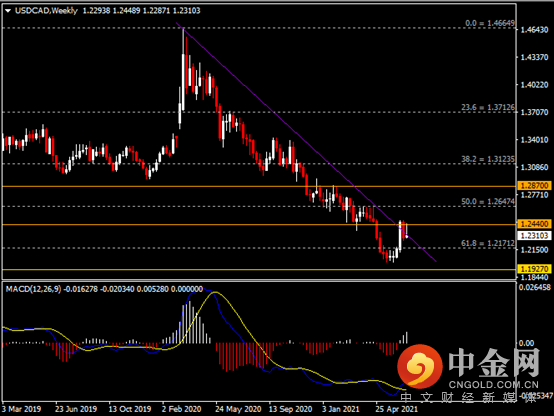Click the 1.46430 price axis label
The image size is (554, 416).
click(x=535, y=30)
